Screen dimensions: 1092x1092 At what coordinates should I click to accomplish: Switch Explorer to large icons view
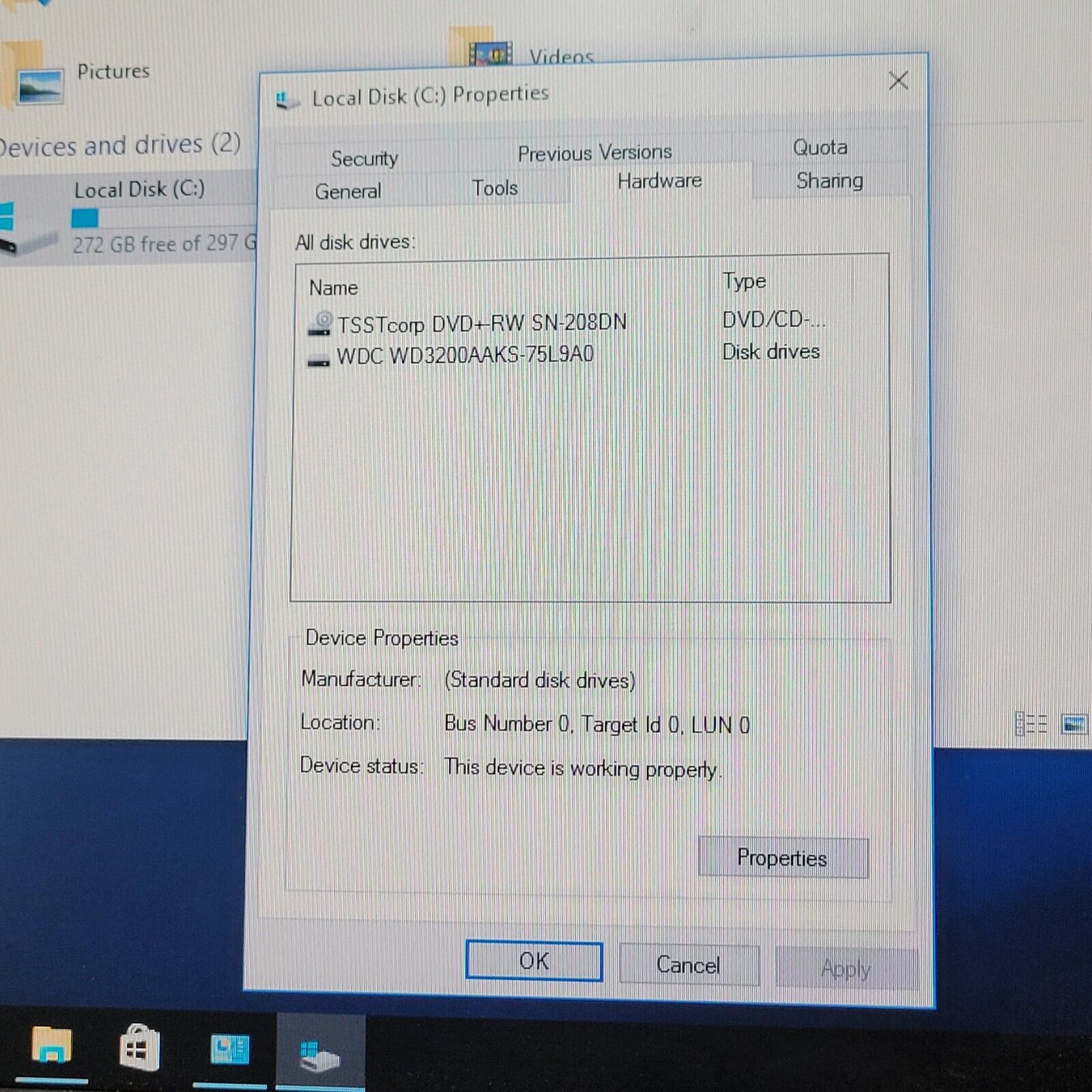[x=1074, y=723]
